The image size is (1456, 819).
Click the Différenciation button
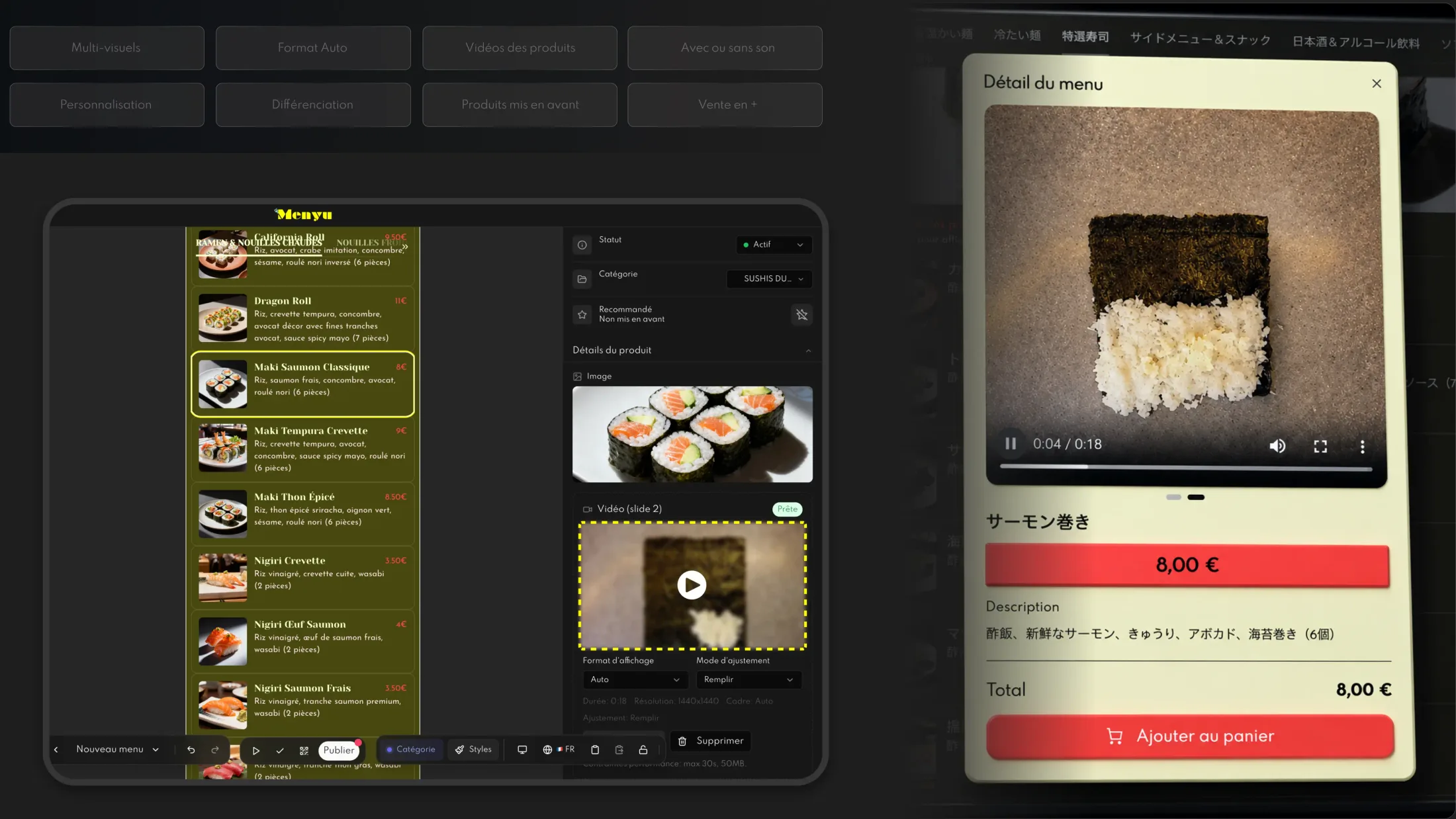tap(313, 105)
